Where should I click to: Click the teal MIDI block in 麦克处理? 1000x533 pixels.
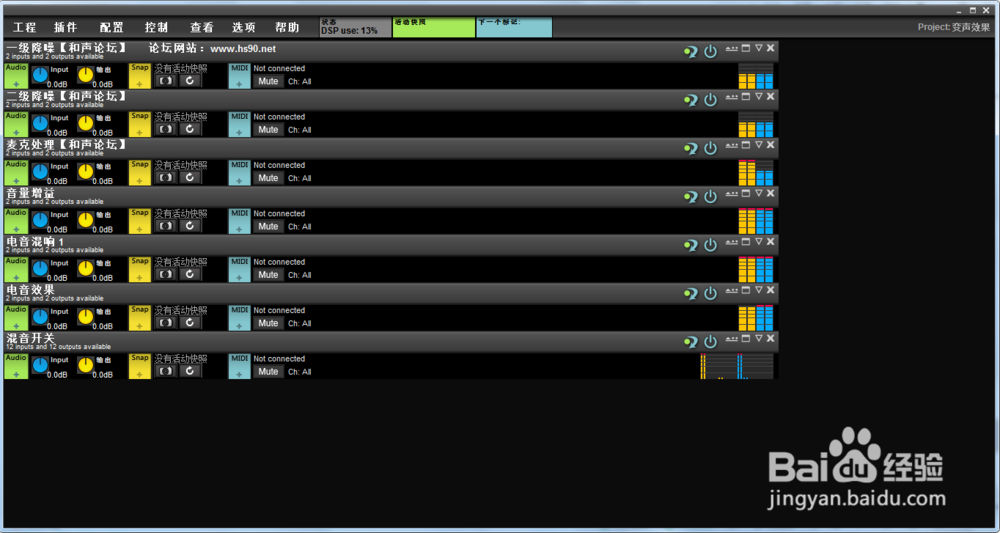(x=239, y=172)
